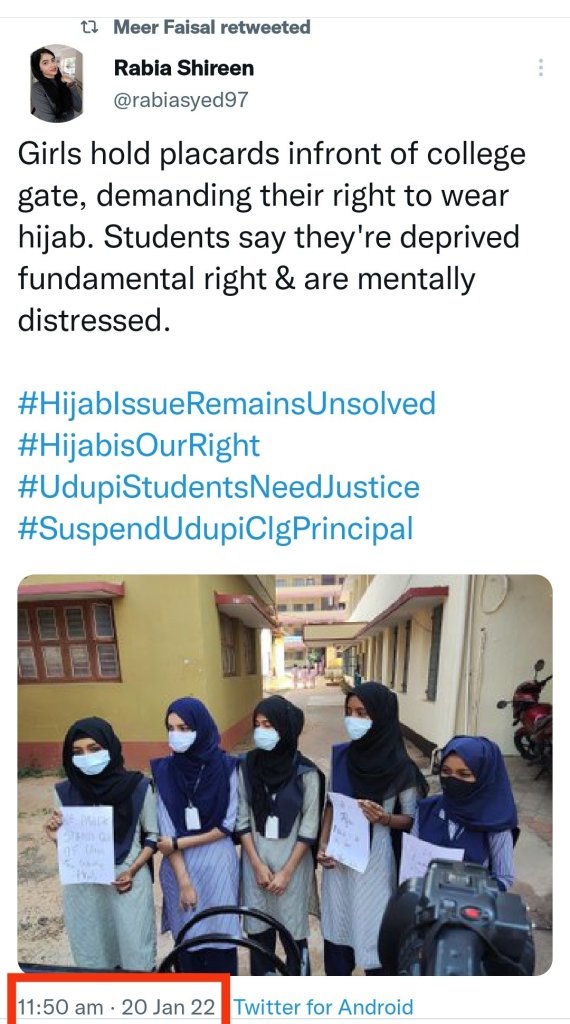Image resolution: width=570 pixels, height=1024 pixels.
Task: Click the yellow building window in the photo
Action: coord(69,641)
